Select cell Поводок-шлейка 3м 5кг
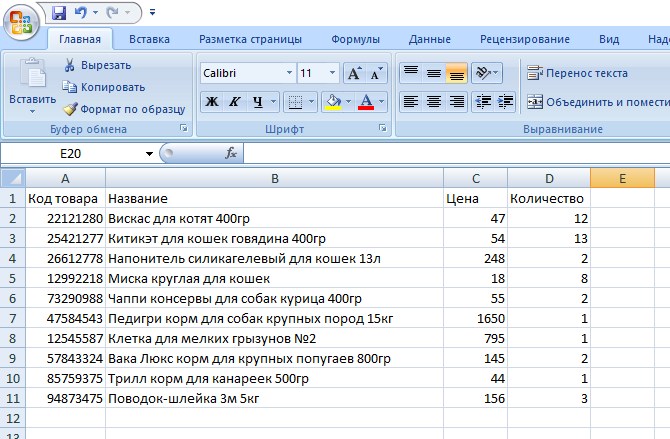 point(274,398)
